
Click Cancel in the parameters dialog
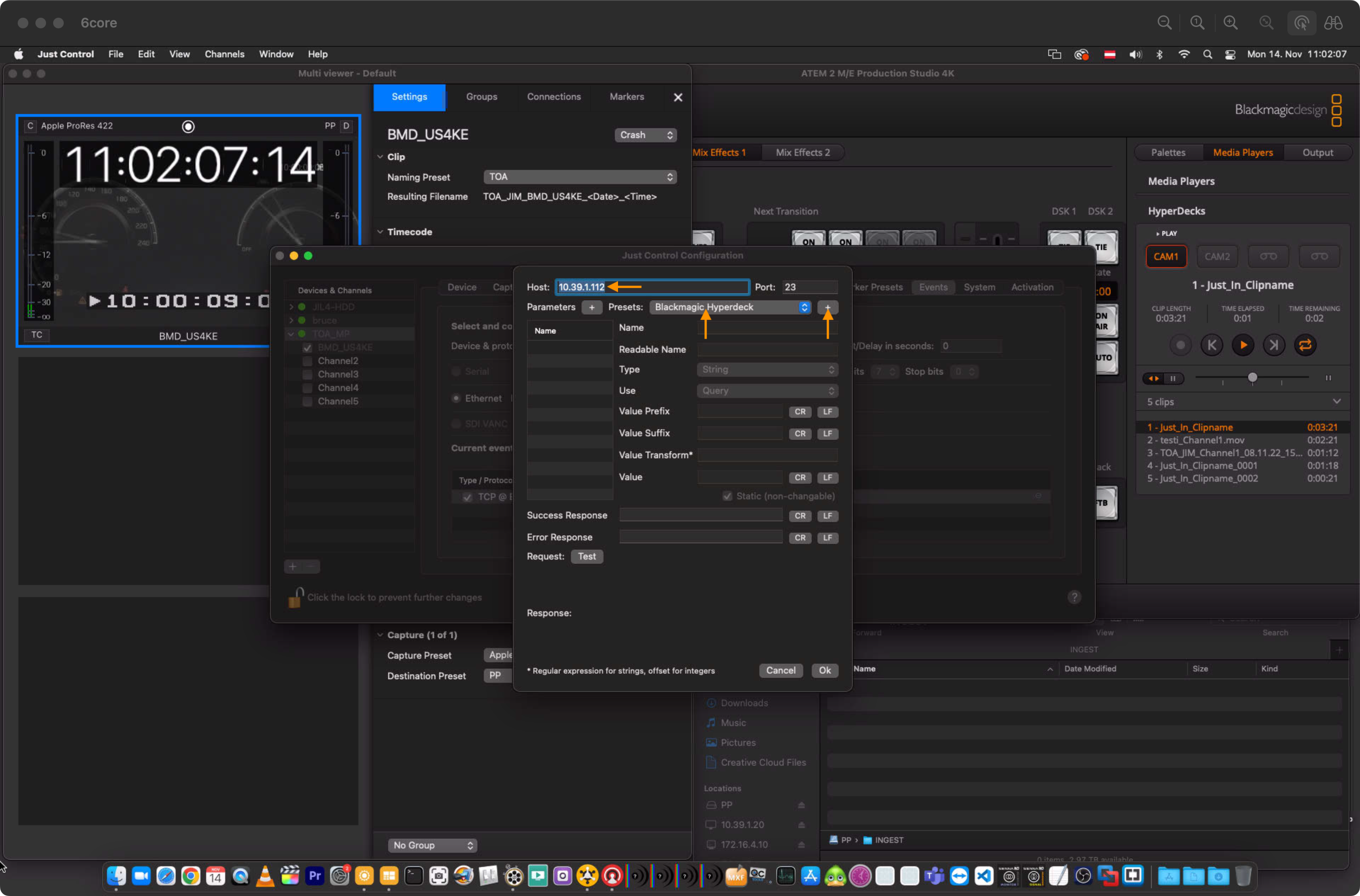coord(780,670)
